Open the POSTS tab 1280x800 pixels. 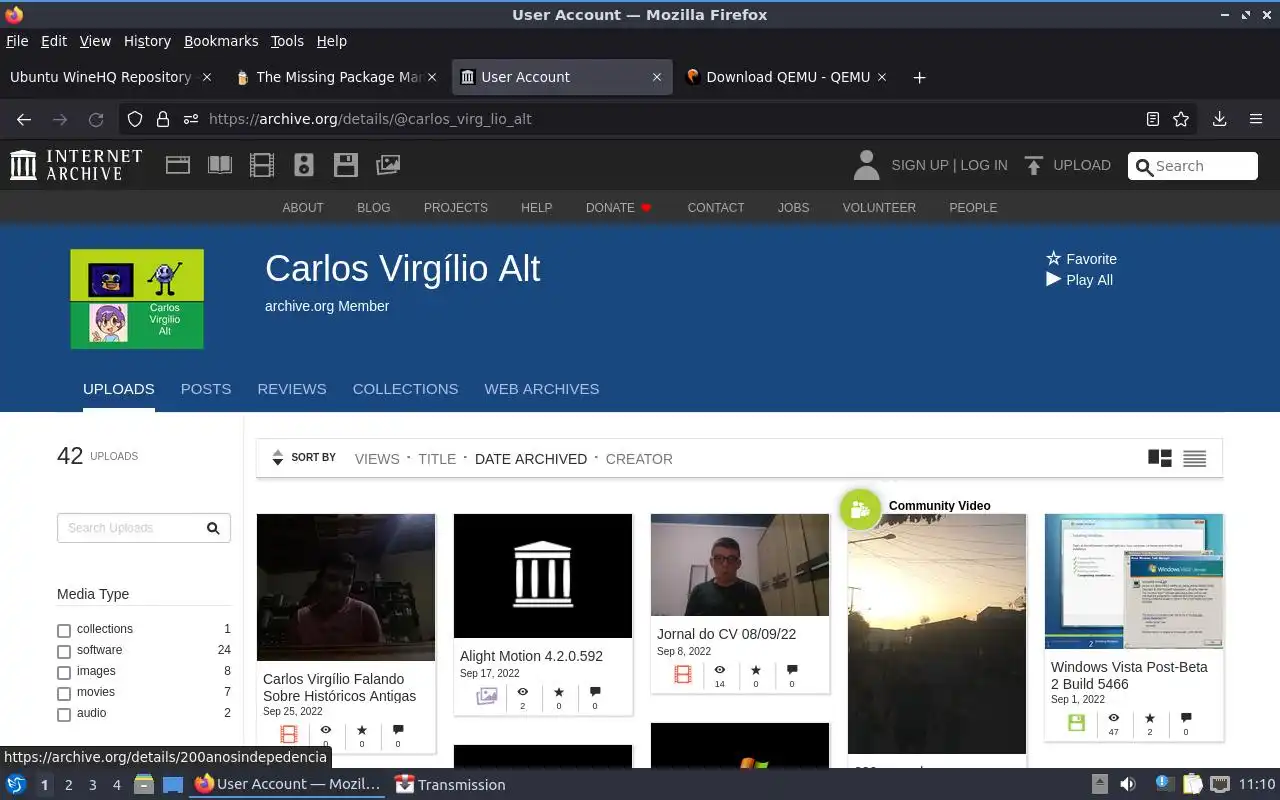(206, 389)
